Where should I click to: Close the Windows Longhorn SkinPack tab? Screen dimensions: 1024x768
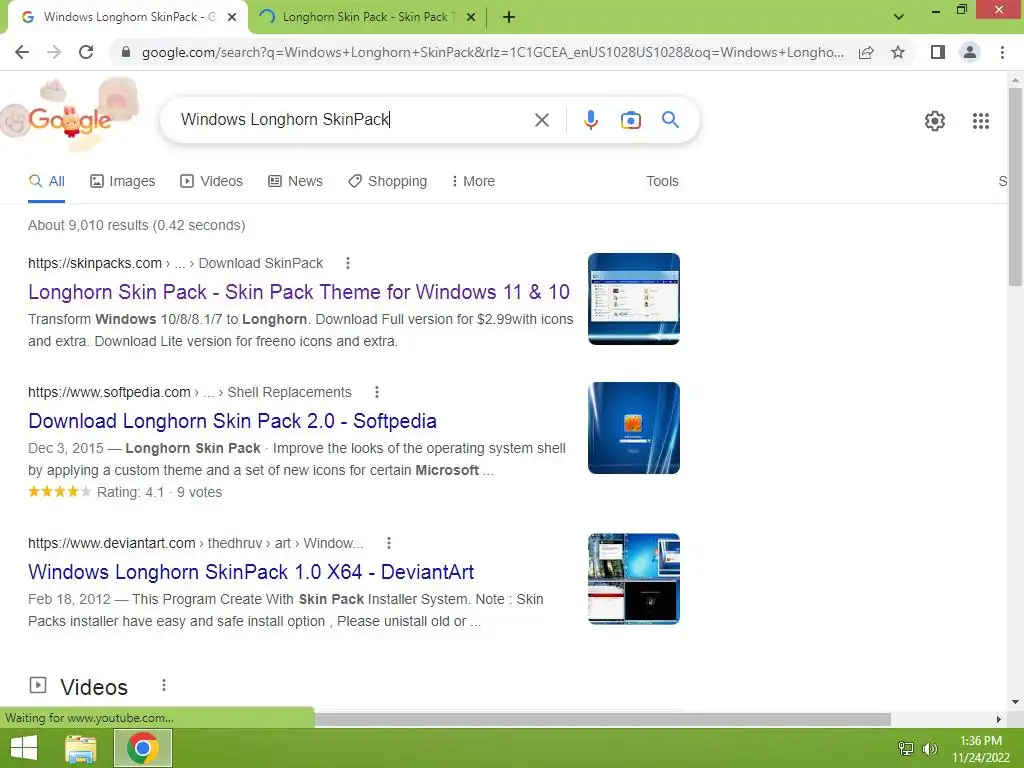[x=232, y=18]
